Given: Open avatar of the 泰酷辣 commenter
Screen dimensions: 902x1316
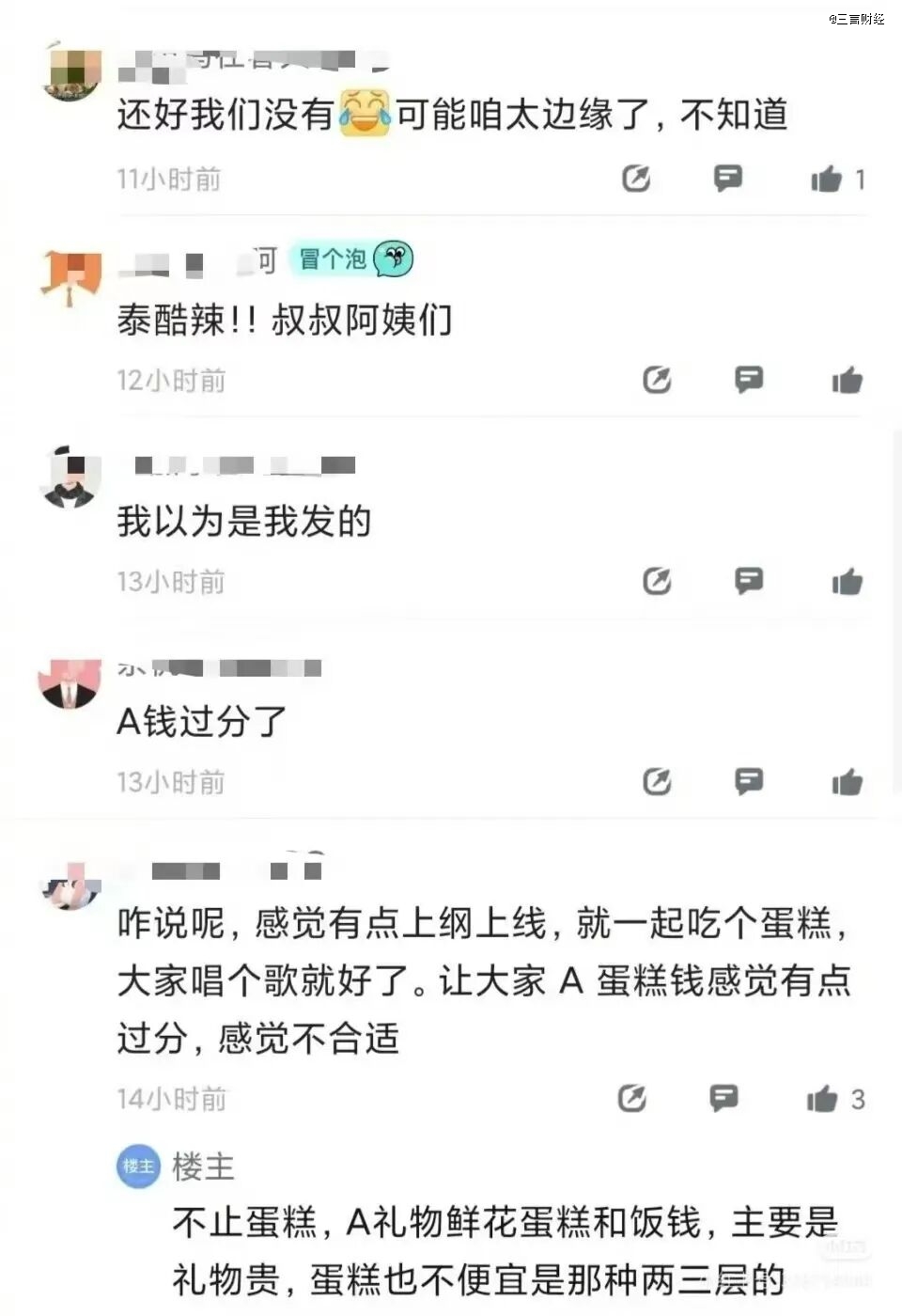Looking at the screenshot, I should click(x=70, y=276).
